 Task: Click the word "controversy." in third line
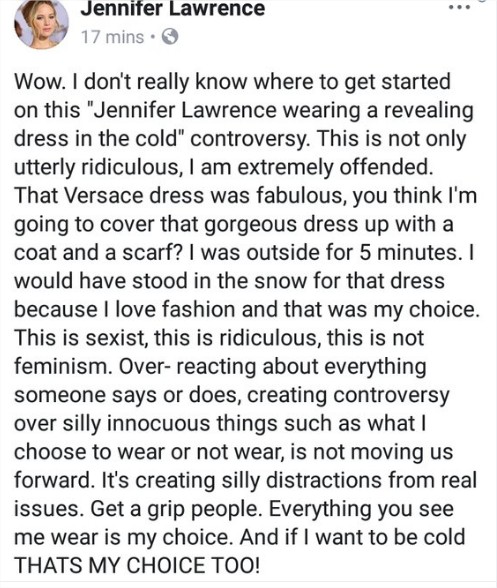pos(250,139)
